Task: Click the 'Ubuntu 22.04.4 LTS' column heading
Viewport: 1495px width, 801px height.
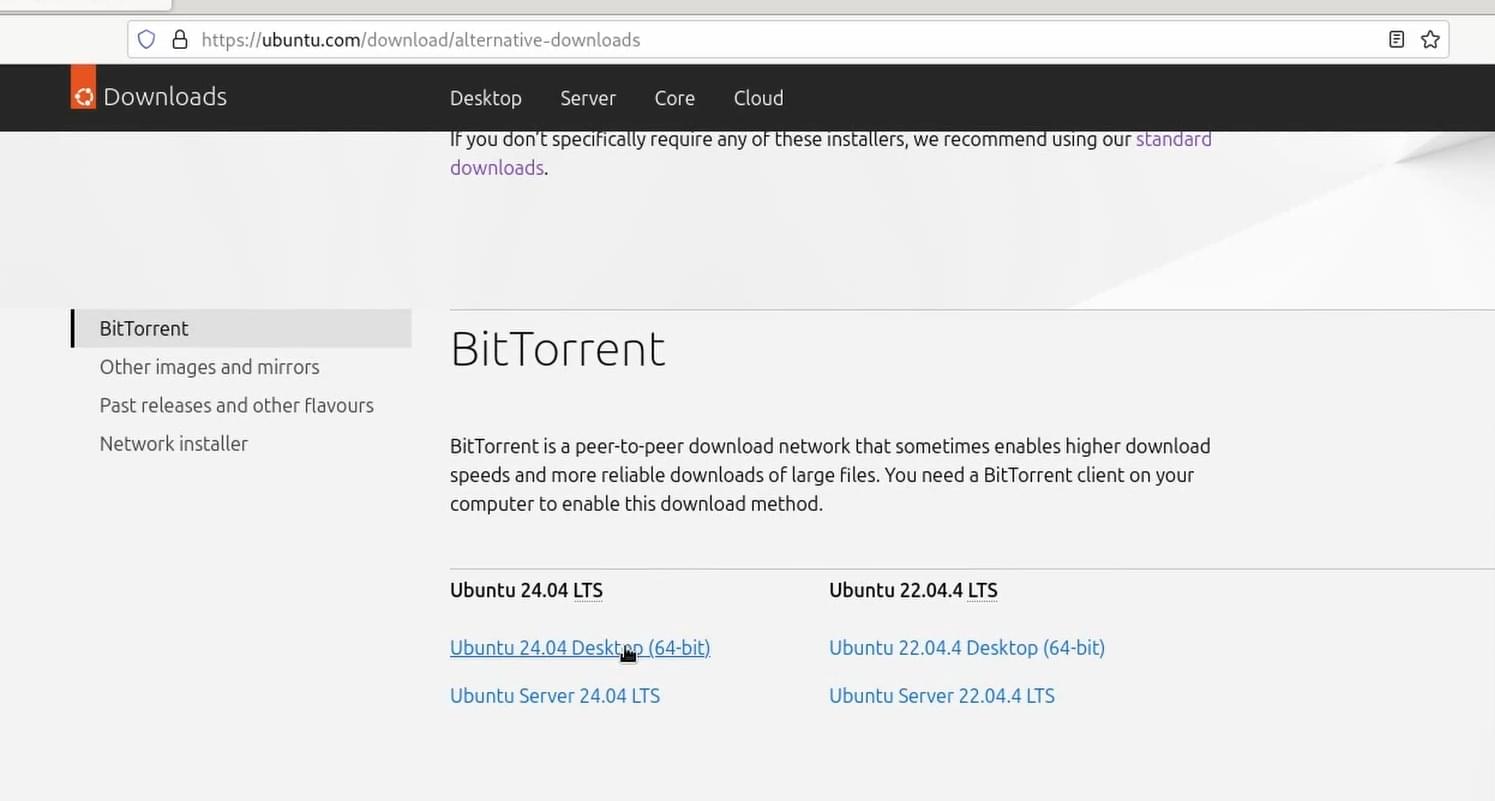Action: pos(913,590)
